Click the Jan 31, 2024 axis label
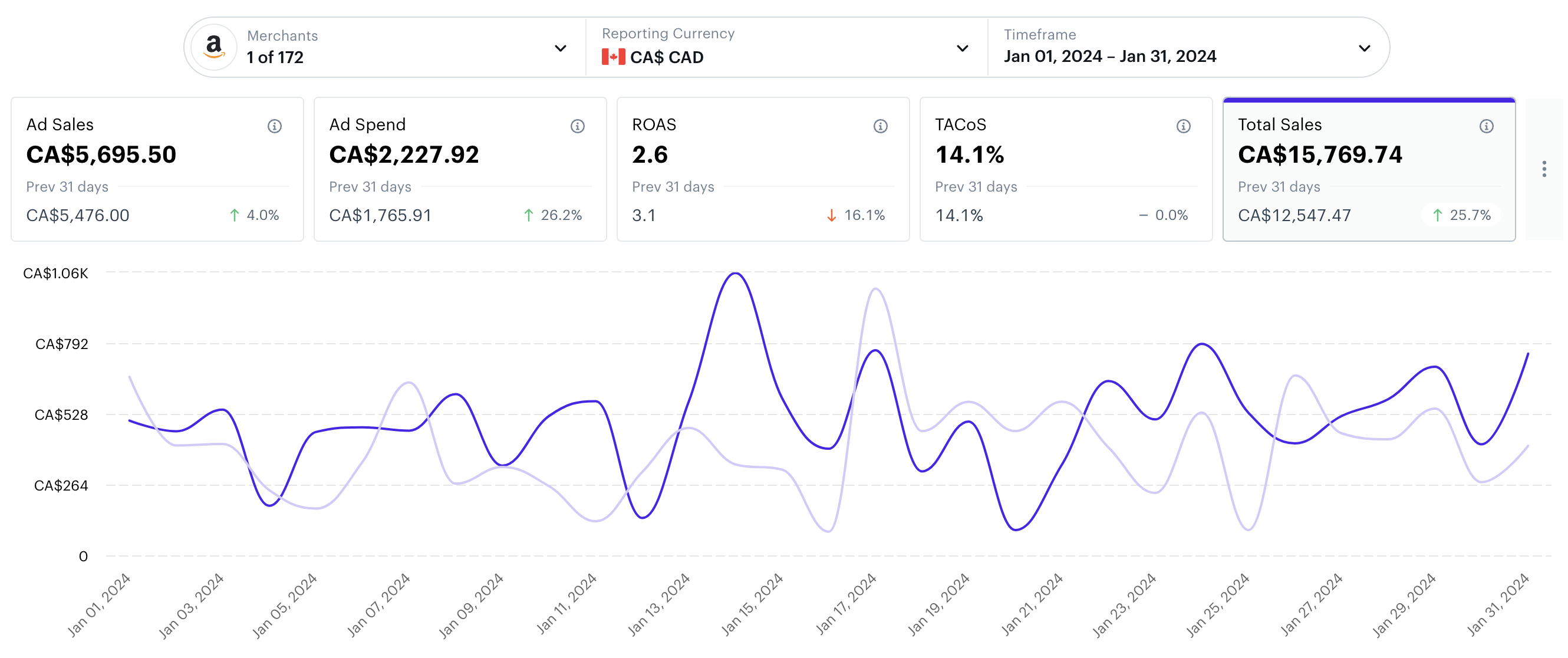Screen dimensions: 1568x658 (1497, 604)
